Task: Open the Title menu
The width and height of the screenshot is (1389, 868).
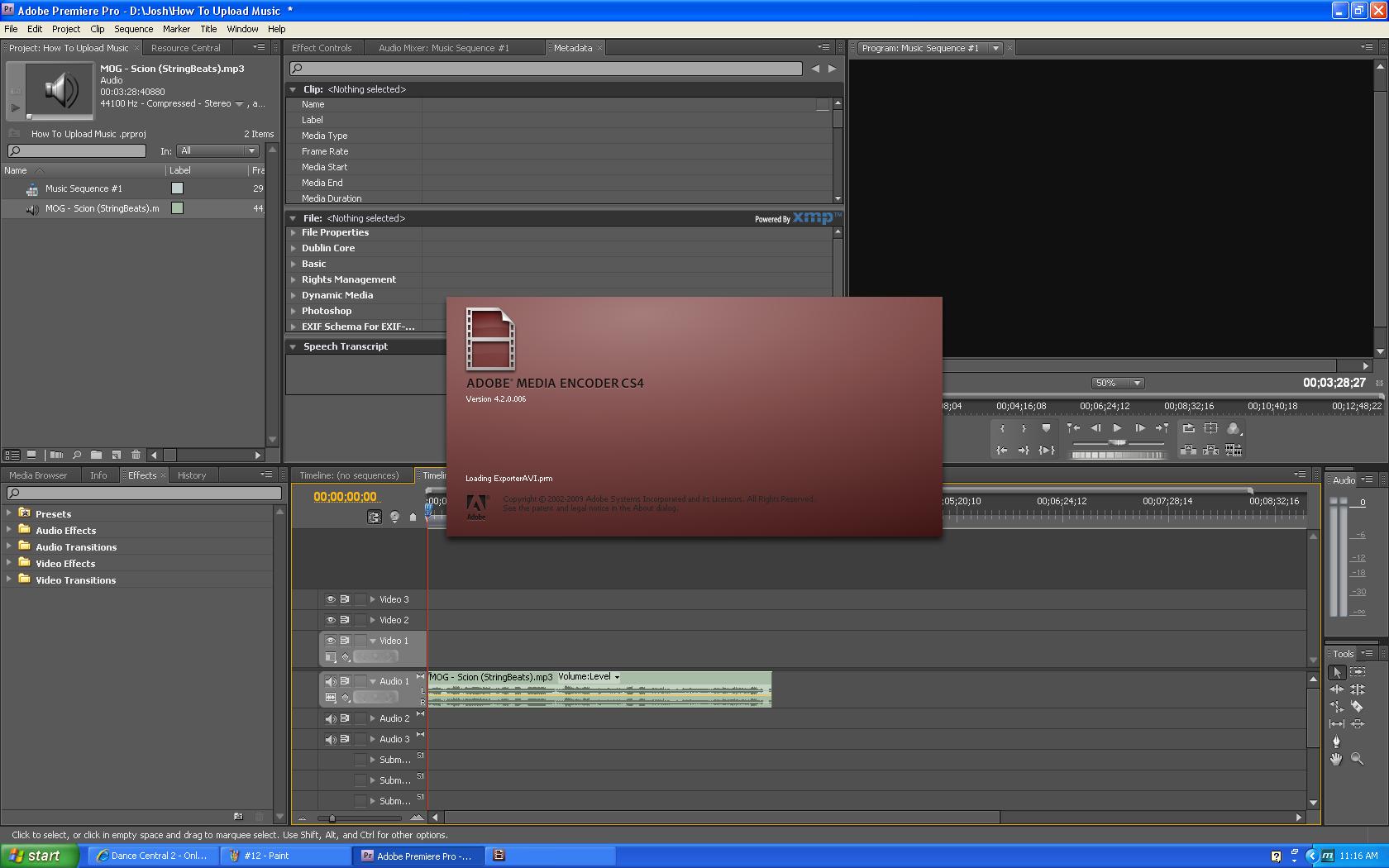Action: (208, 29)
